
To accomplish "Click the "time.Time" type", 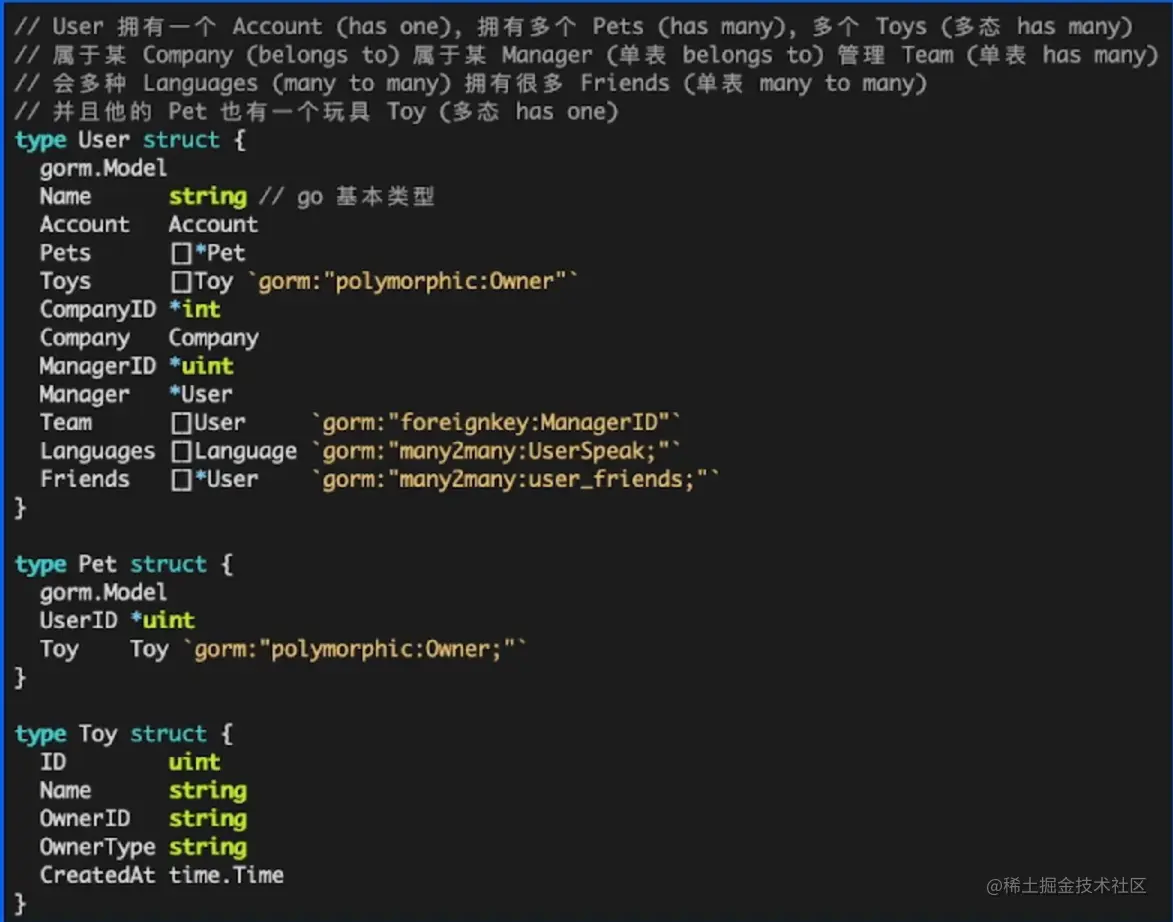I will point(226,876).
